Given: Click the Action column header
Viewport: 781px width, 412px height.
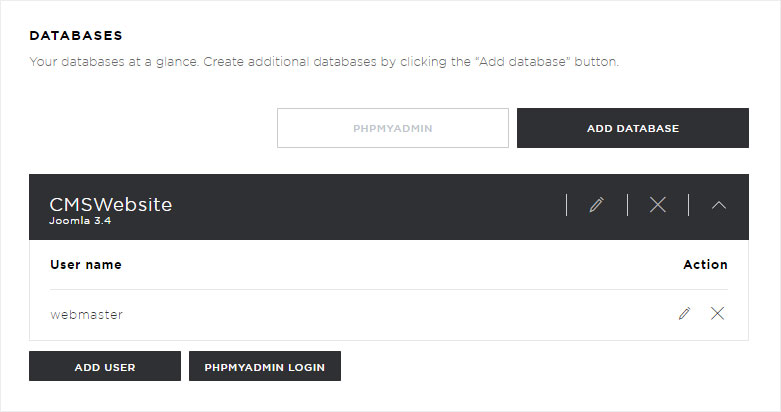Looking at the screenshot, I should (x=705, y=265).
